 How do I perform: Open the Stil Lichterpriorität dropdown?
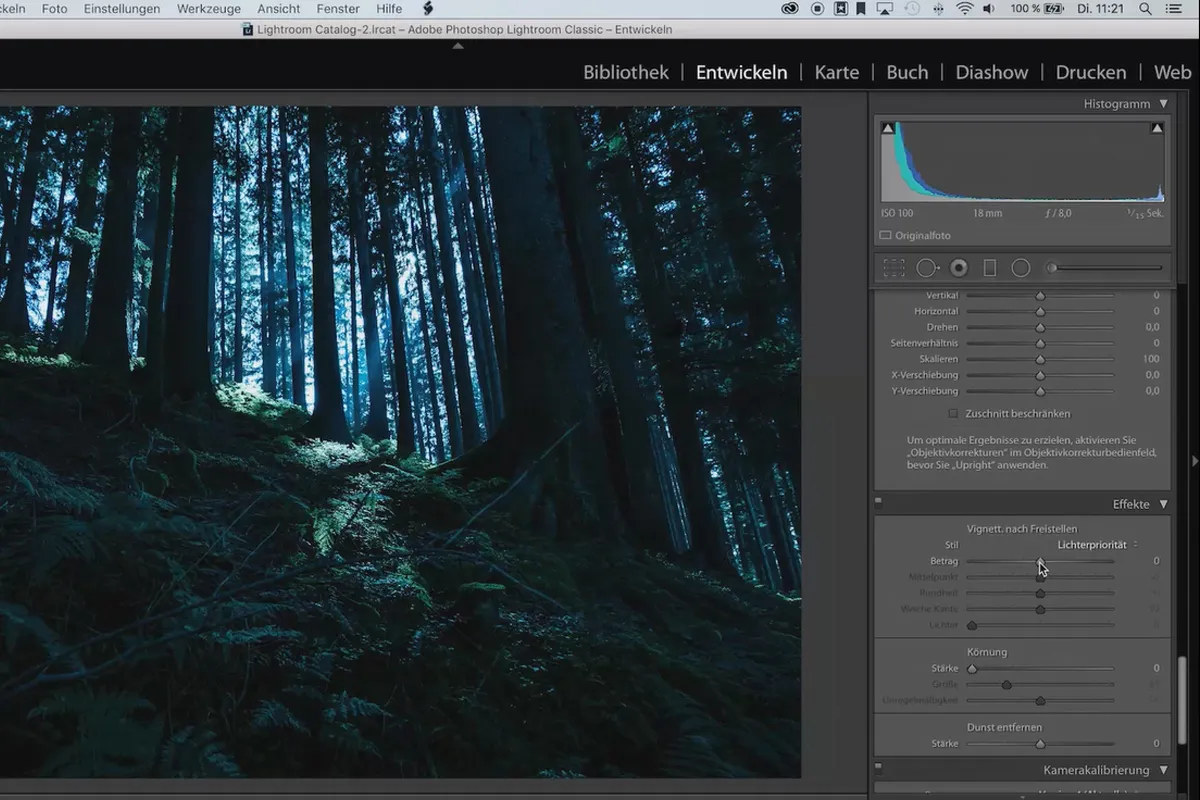point(1097,545)
